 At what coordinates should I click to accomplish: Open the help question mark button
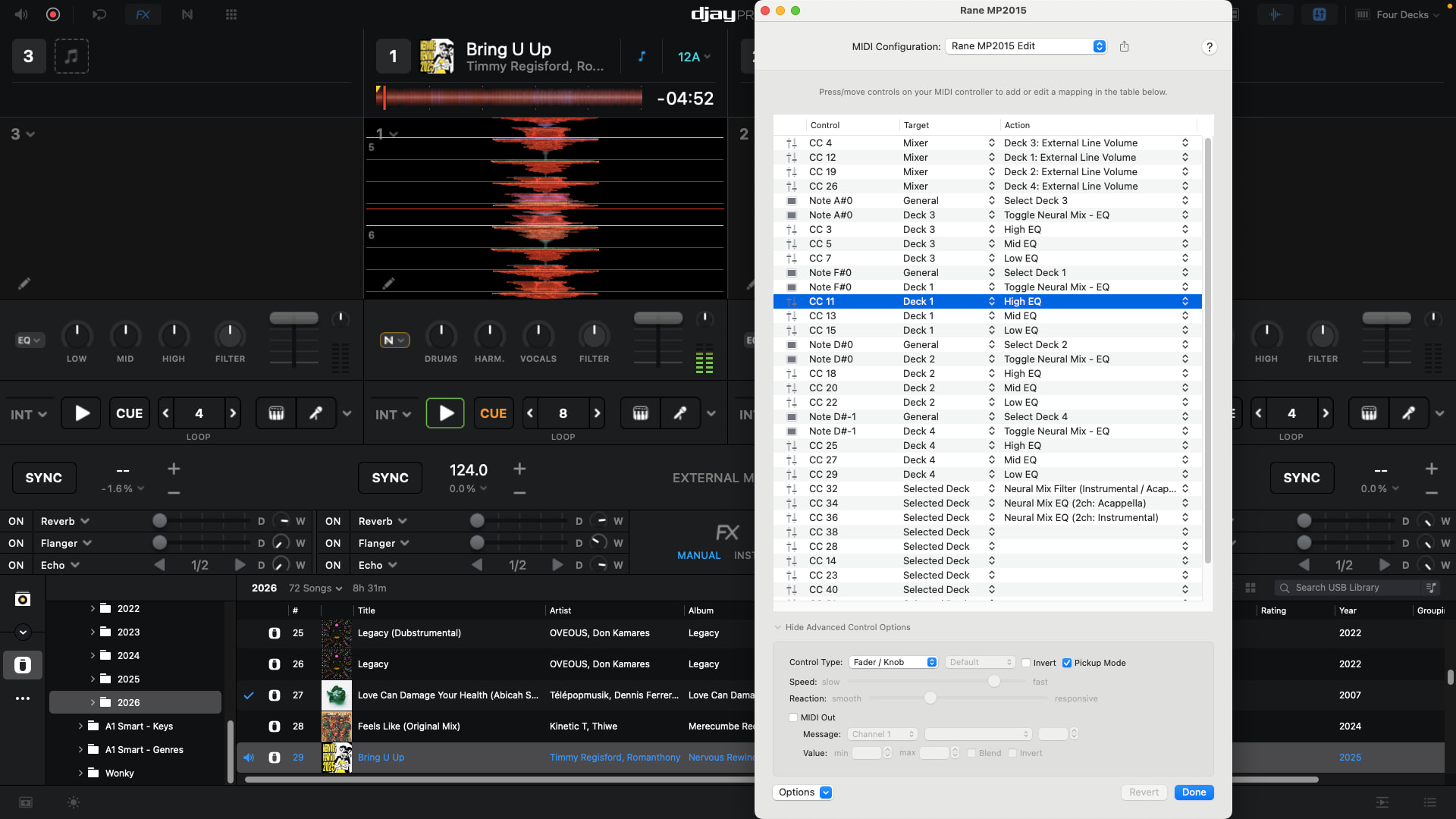tap(1209, 47)
